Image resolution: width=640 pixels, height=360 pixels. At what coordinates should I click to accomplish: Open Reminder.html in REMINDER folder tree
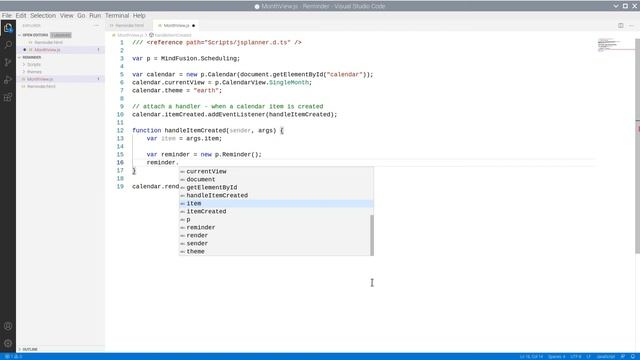(x=41, y=87)
